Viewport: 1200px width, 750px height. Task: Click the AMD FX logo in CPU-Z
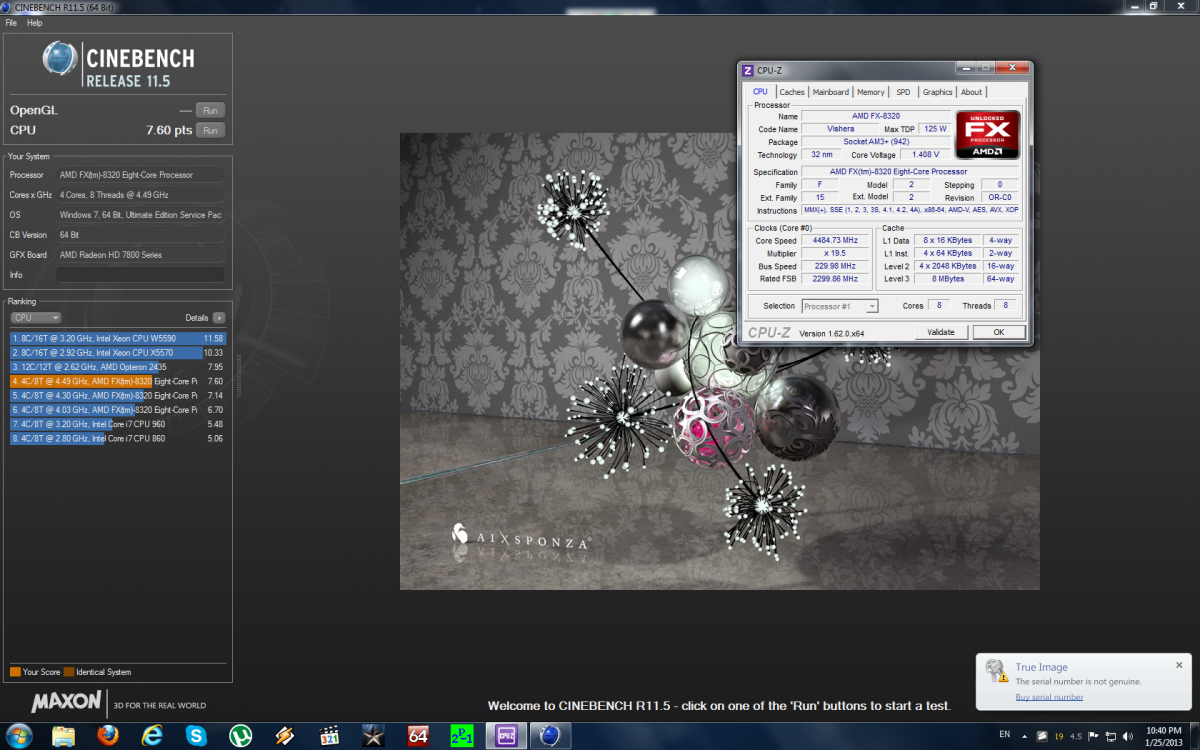pyautogui.click(x=987, y=134)
